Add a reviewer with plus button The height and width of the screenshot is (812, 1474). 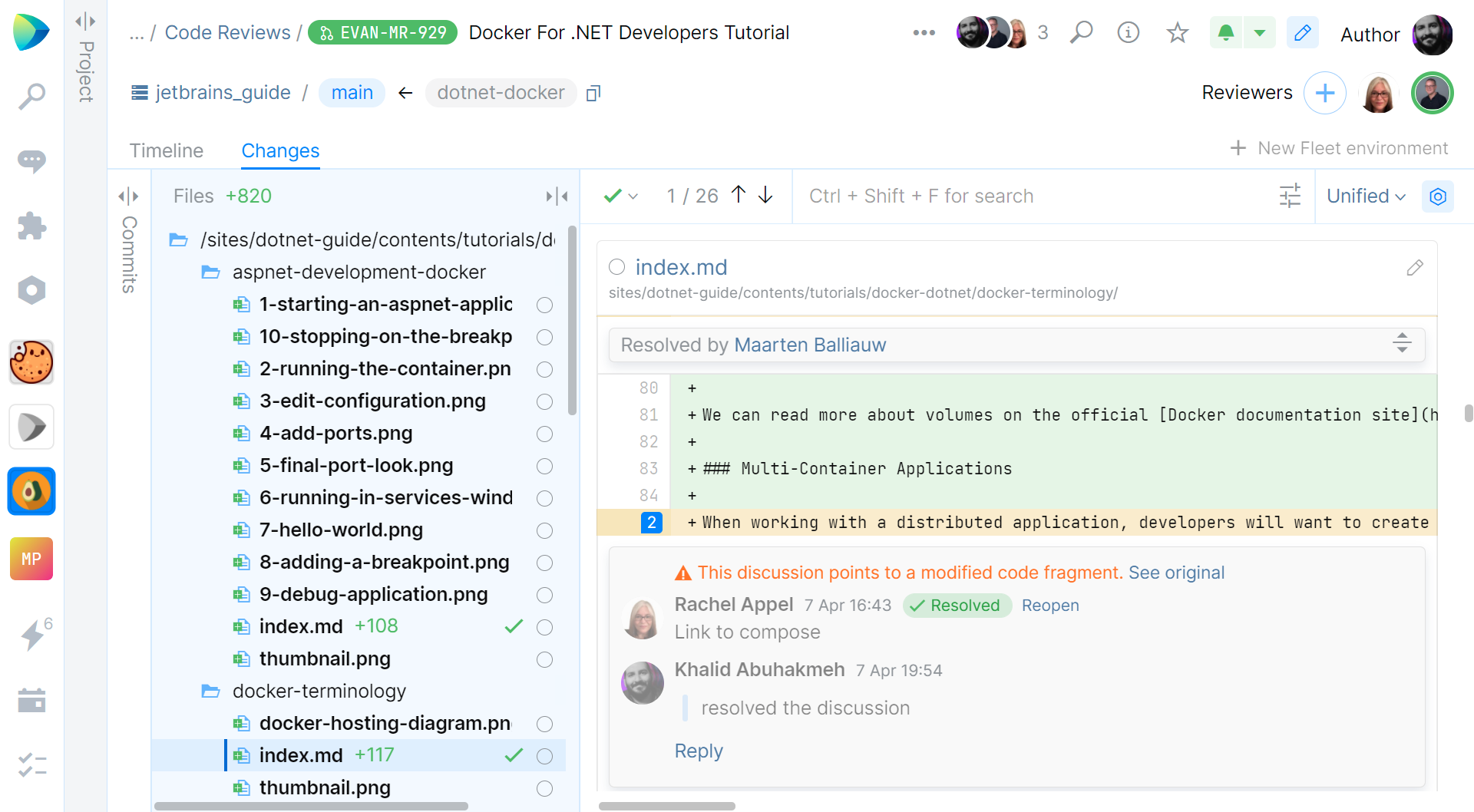pyautogui.click(x=1325, y=93)
